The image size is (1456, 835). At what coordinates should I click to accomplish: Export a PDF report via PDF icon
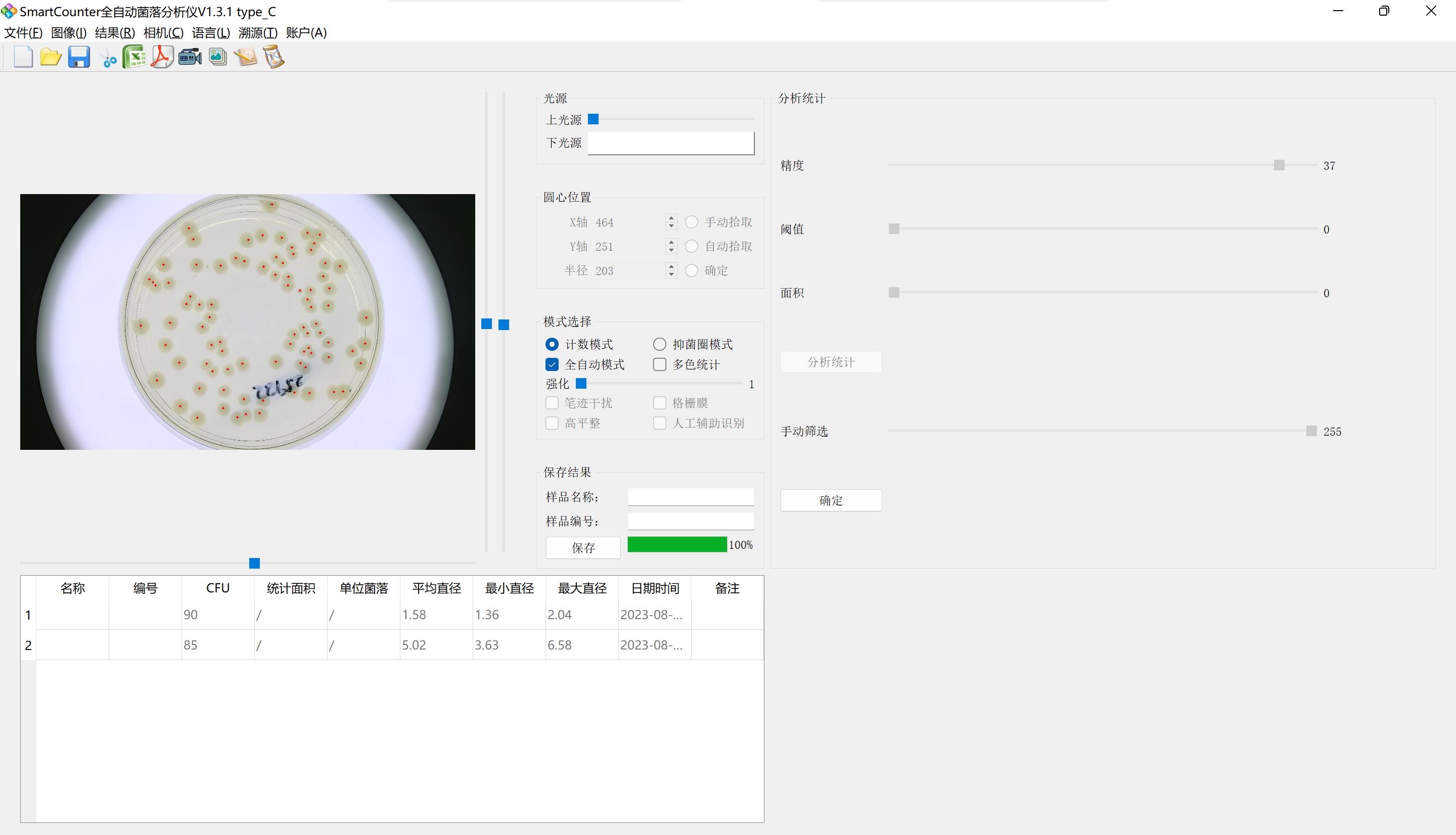162,57
